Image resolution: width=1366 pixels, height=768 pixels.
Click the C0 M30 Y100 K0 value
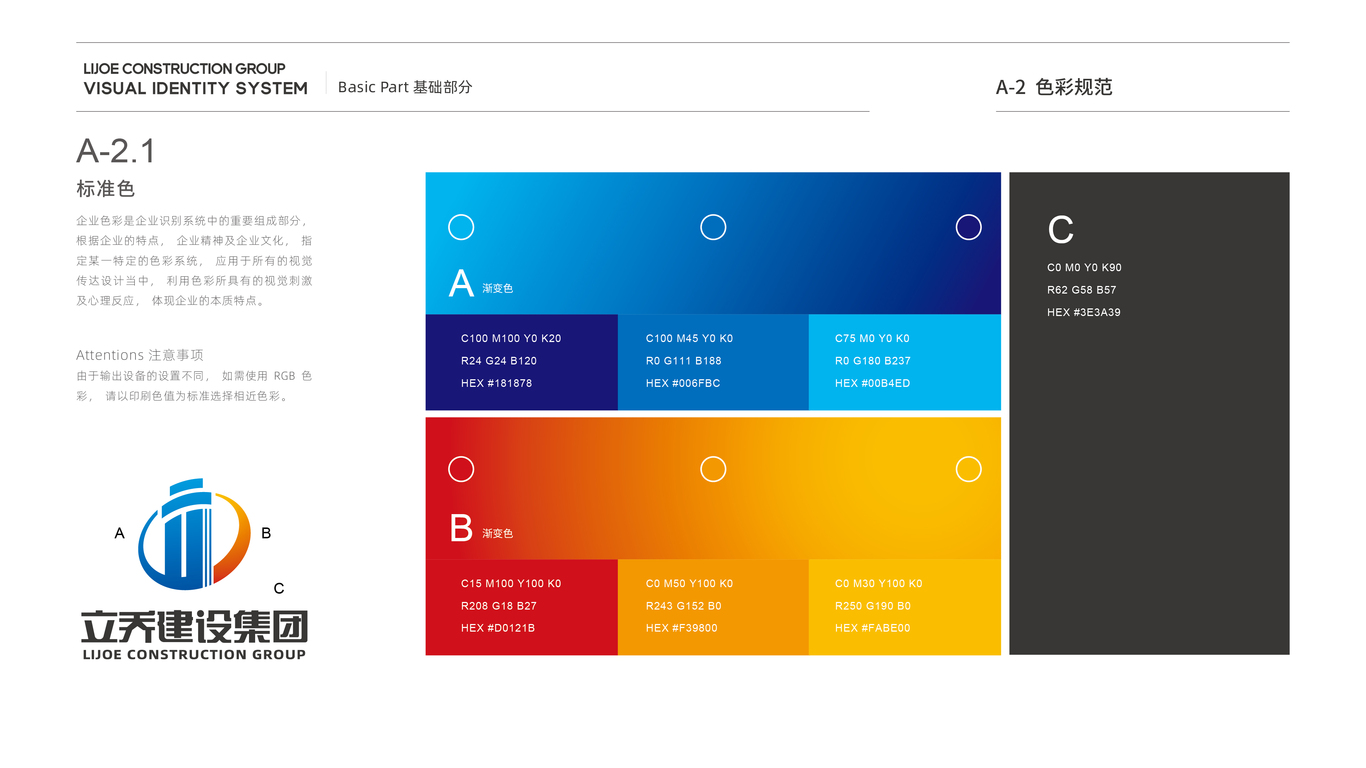879,583
